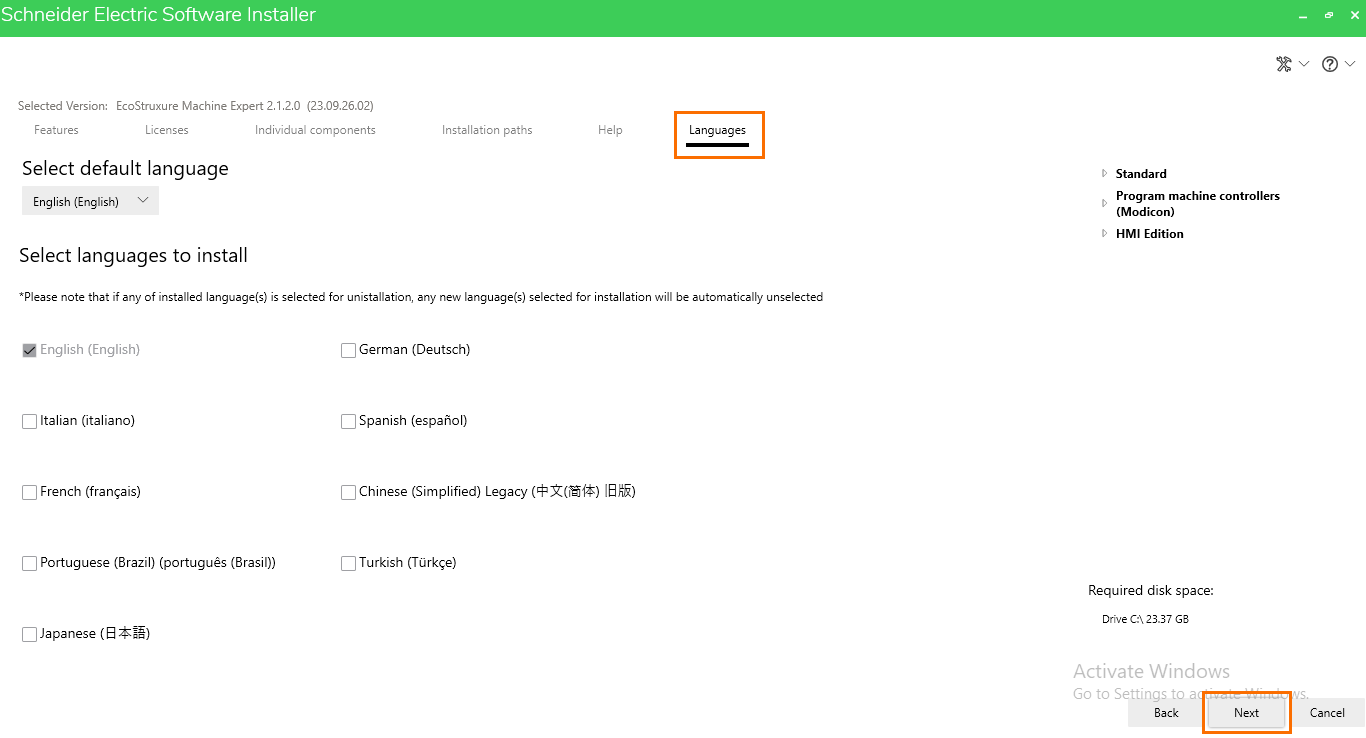Tick Portuguese (Brazil) language checkbox
The width and height of the screenshot is (1366, 738).
(29, 564)
